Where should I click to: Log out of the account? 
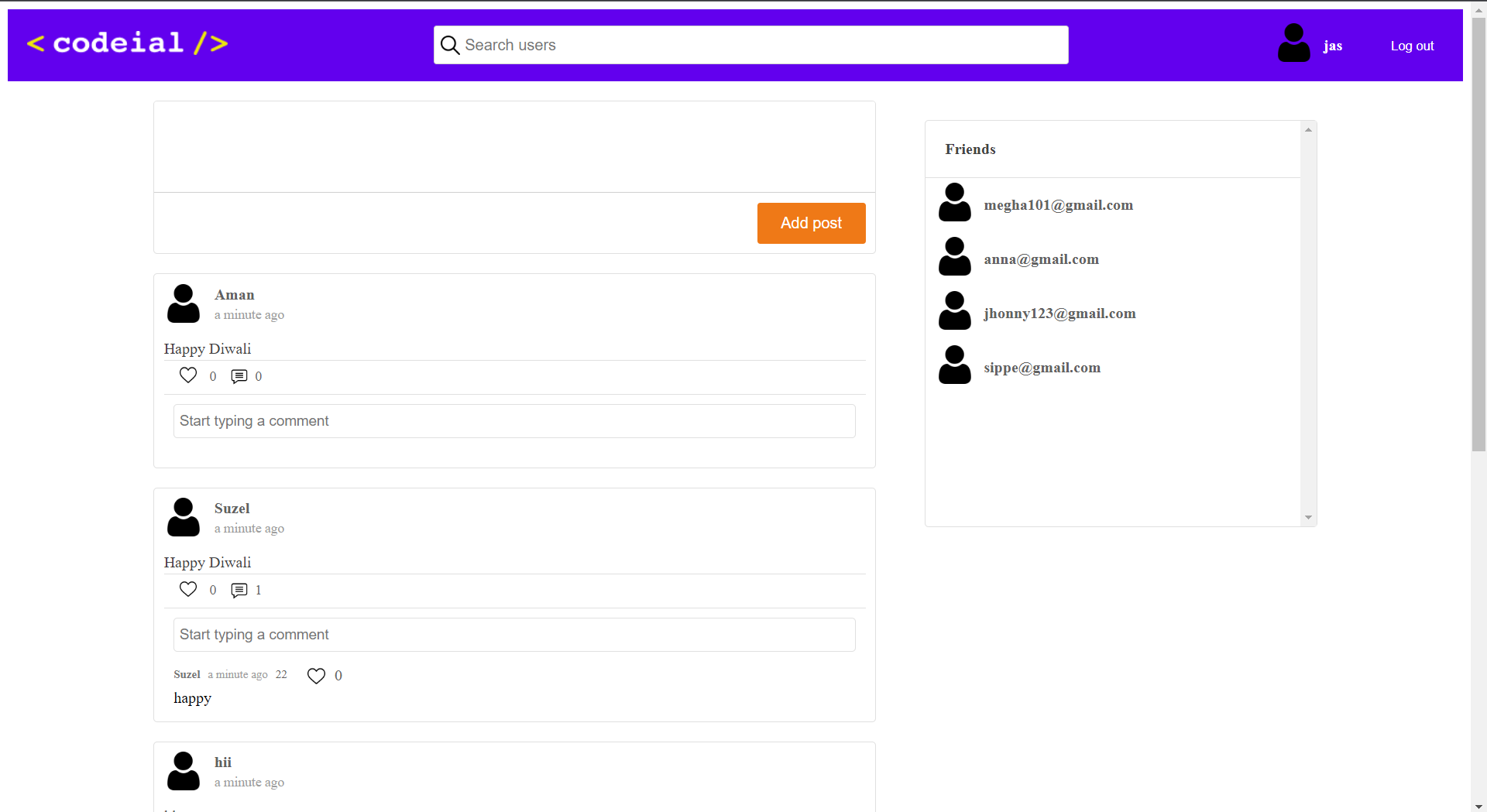tap(1412, 46)
